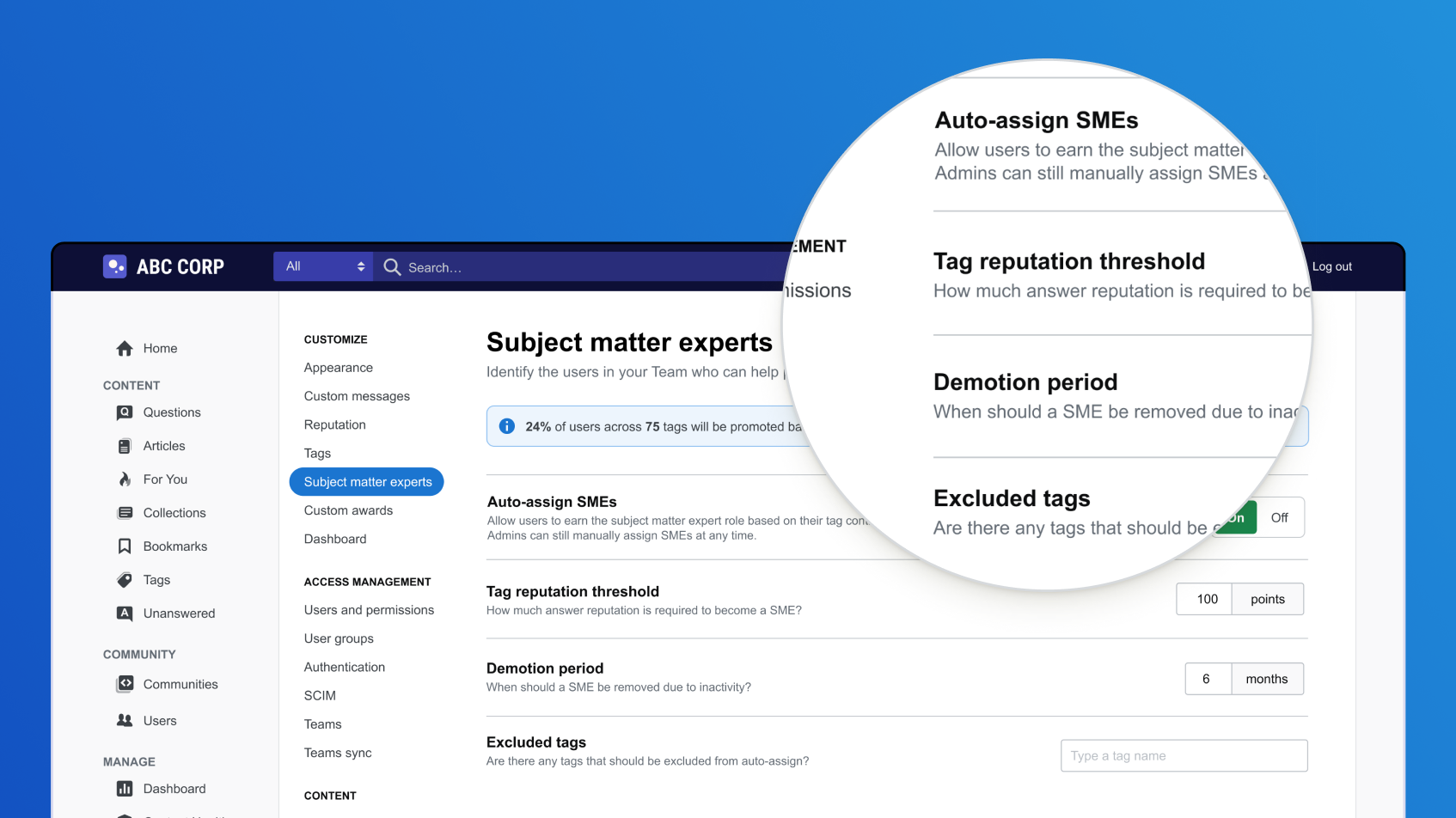Click the For You flame icon

pos(125,479)
